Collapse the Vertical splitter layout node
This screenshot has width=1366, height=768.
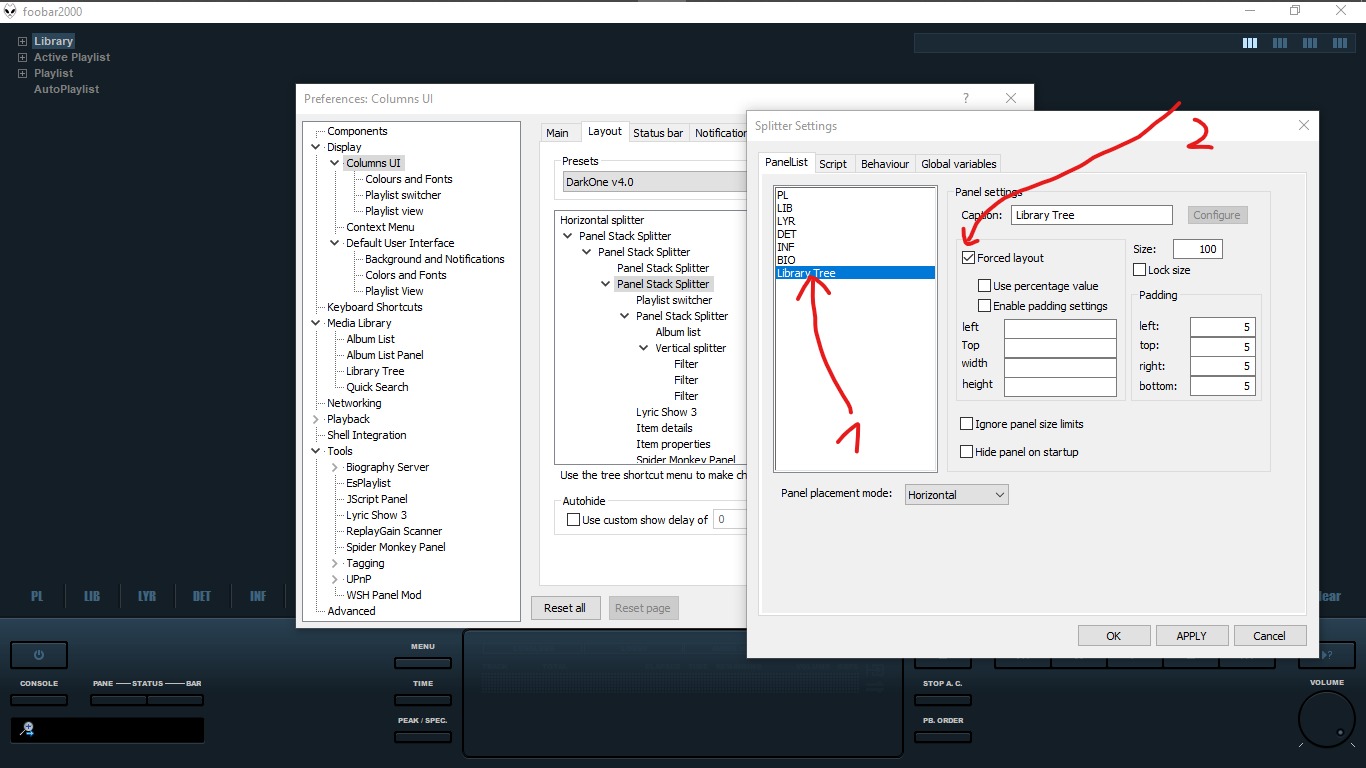point(644,348)
